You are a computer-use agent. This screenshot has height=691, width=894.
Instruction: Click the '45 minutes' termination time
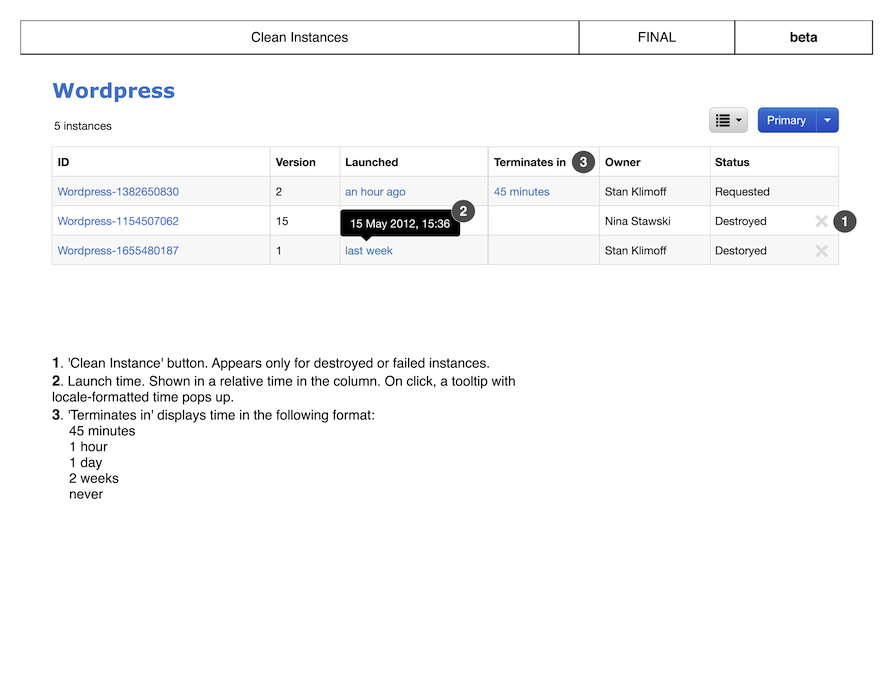tap(522, 192)
